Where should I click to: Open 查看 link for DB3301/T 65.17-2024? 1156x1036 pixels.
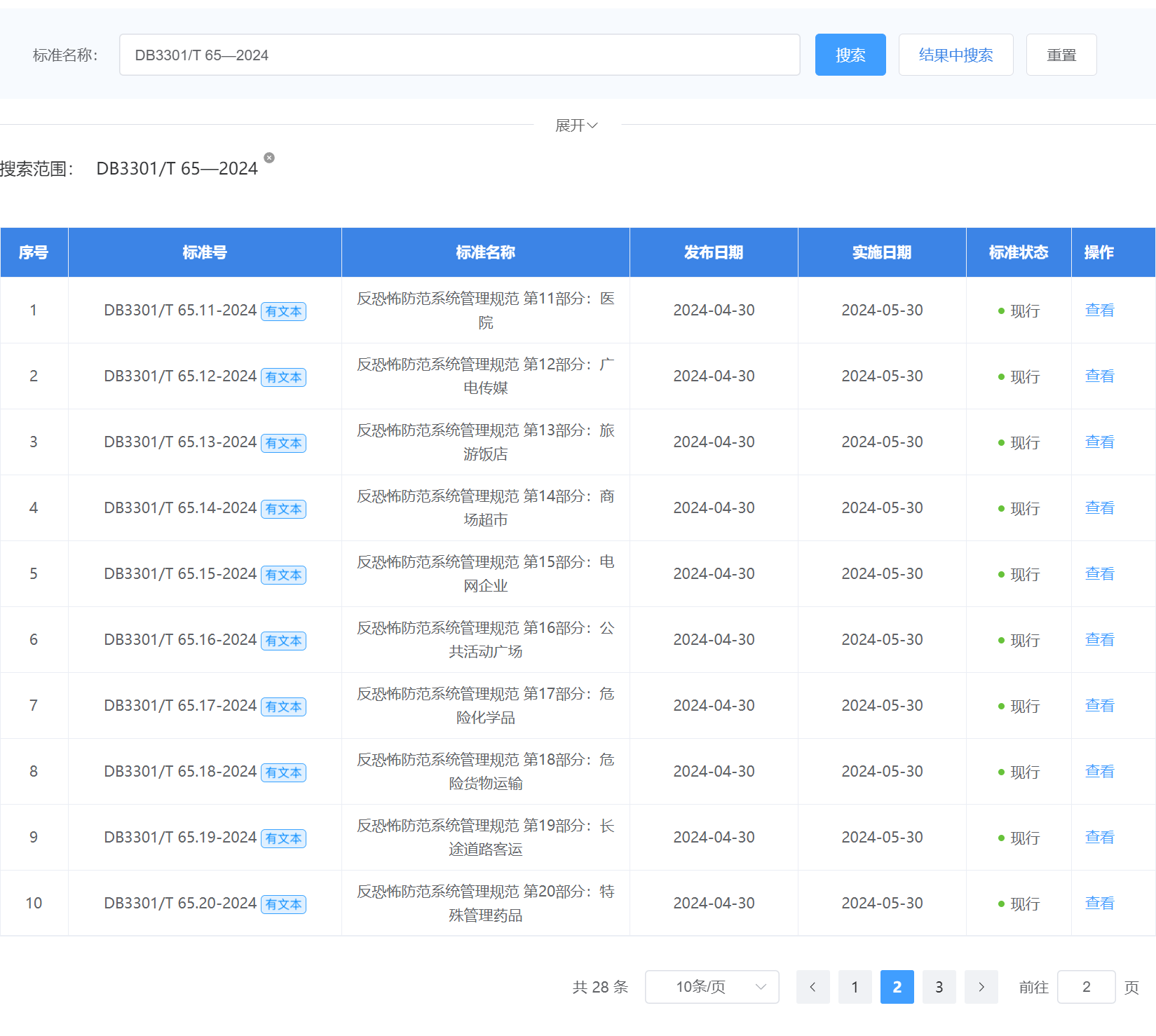[1099, 706]
